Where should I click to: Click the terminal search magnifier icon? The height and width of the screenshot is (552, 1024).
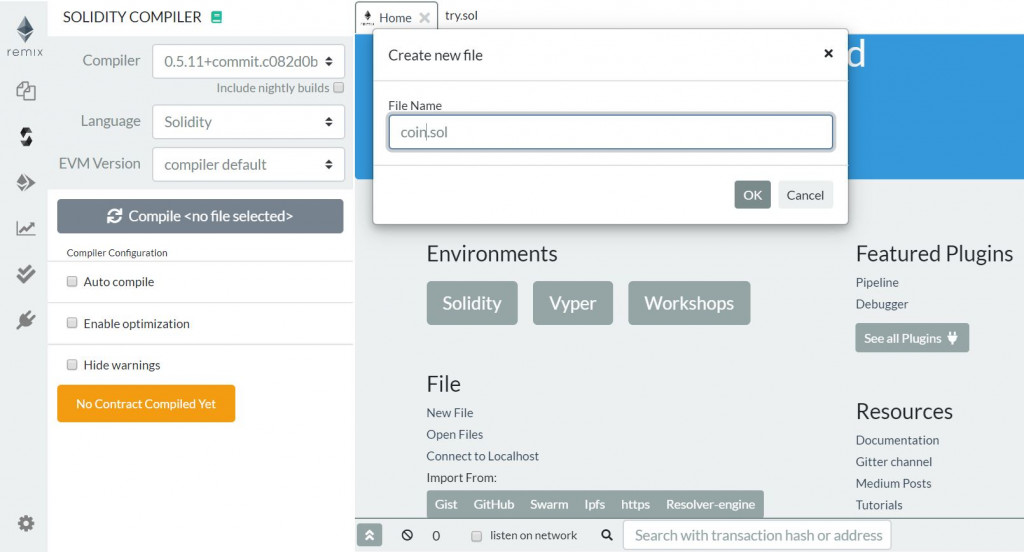click(x=607, y=535)
